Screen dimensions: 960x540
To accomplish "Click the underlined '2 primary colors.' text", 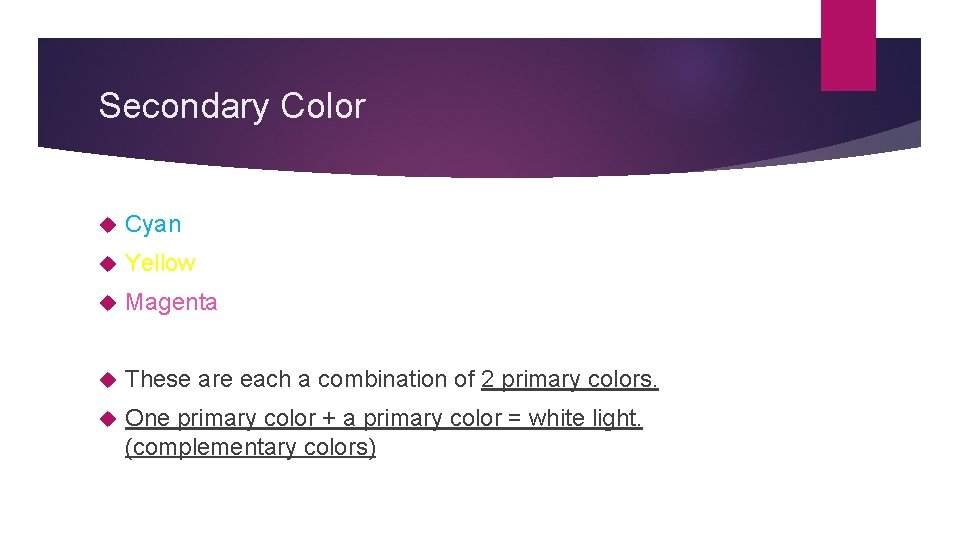I will [569, 380].
